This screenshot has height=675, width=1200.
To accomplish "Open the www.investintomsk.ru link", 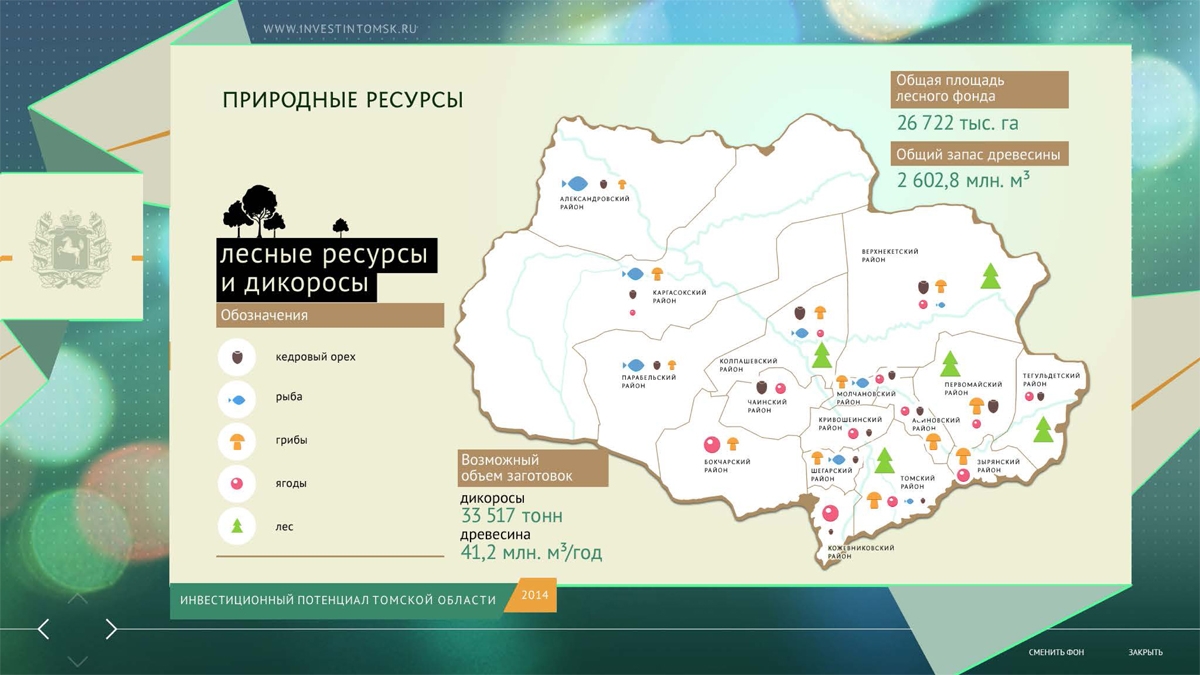I will click(x=340, y=30).
